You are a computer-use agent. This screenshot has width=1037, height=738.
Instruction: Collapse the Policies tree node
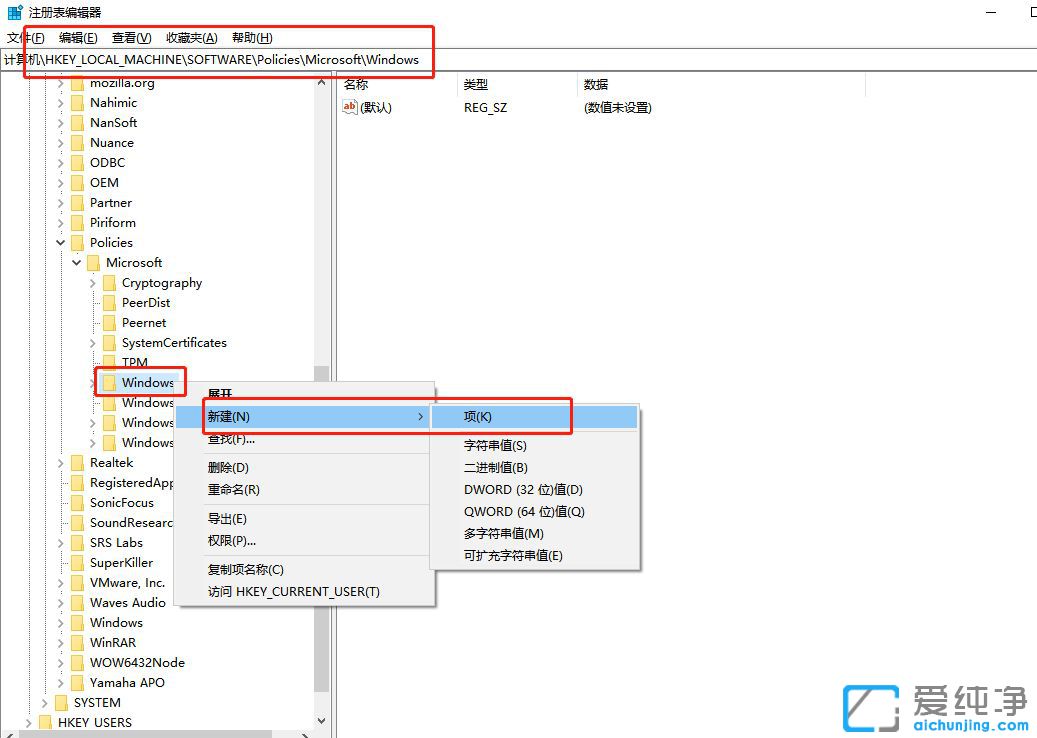pyautogui.click(x=60, y=242)
